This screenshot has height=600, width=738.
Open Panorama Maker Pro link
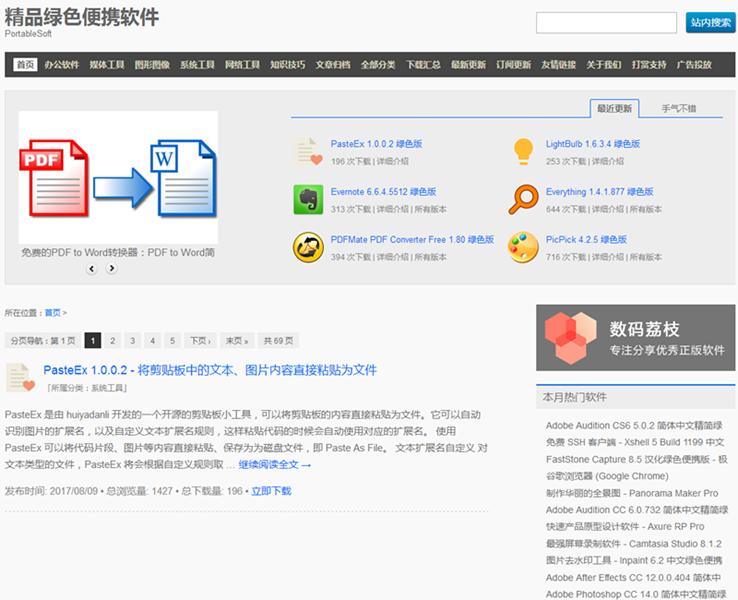tap(632, 493)
